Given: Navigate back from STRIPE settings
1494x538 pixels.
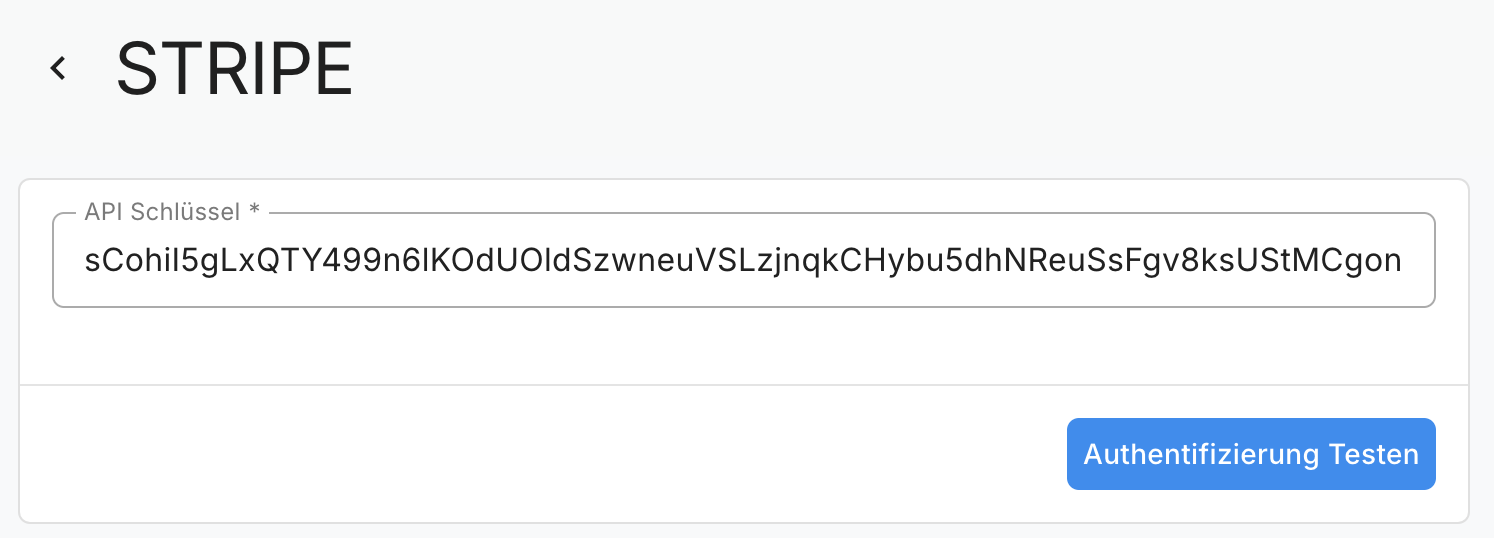Looking at the screenshot, I should click(x=59, y=68).
